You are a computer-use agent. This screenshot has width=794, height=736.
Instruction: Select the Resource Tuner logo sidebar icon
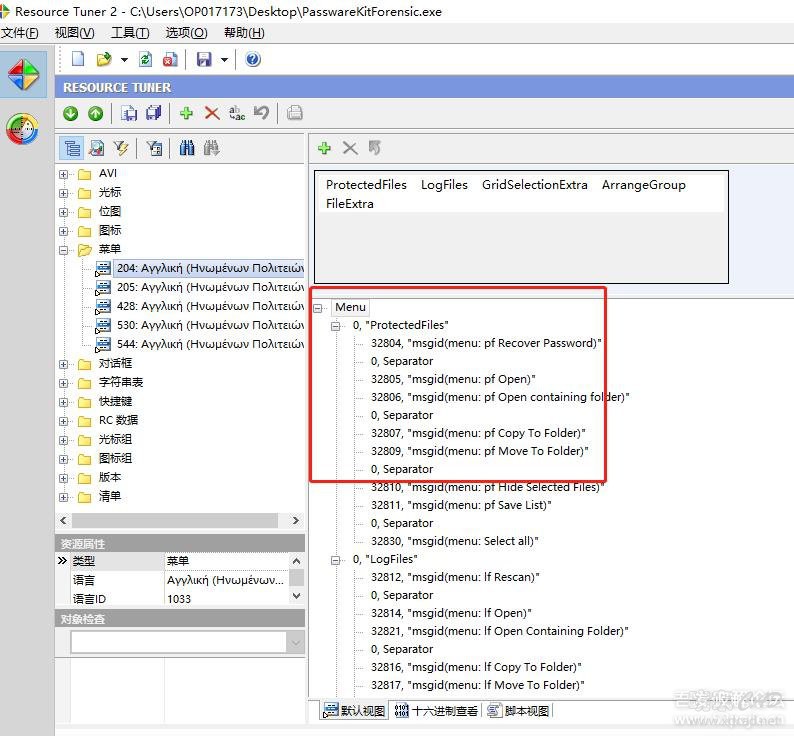click(23, 74)
